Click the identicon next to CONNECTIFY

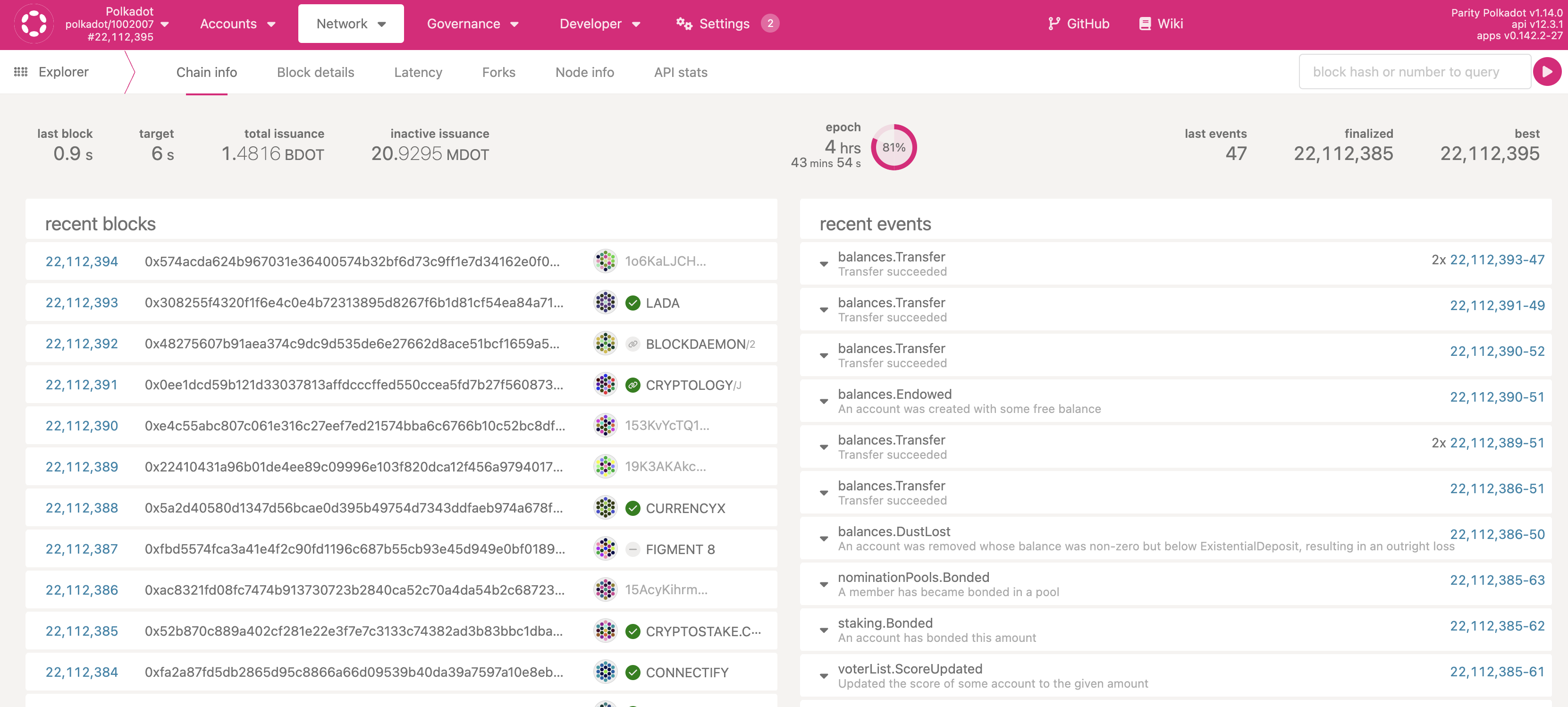(605, 672)
